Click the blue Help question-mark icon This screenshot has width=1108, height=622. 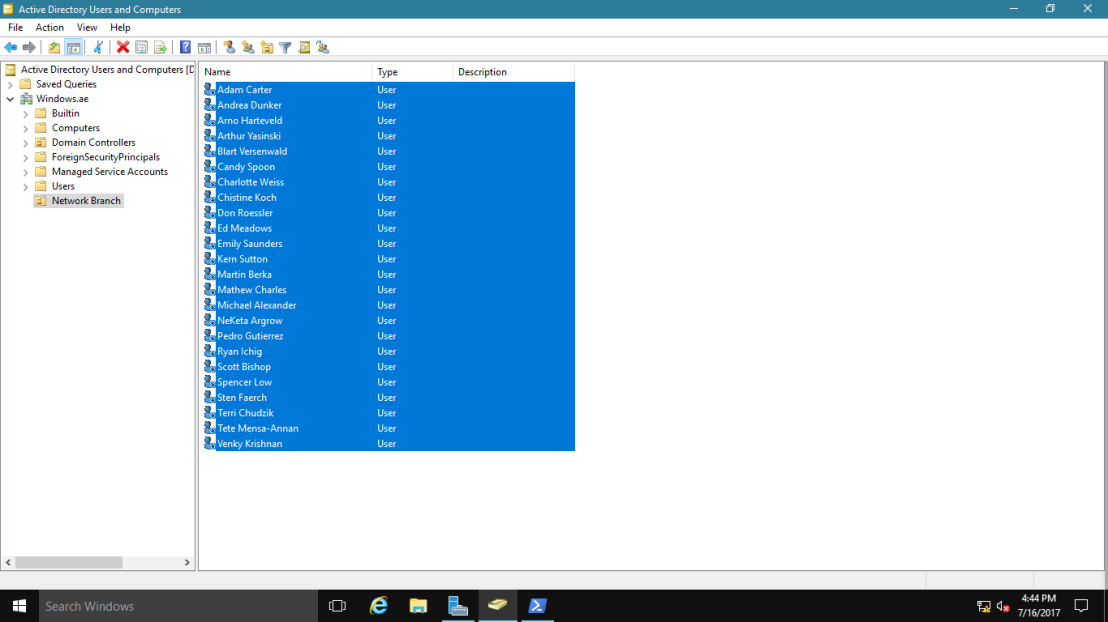click(x=185, y=47)
